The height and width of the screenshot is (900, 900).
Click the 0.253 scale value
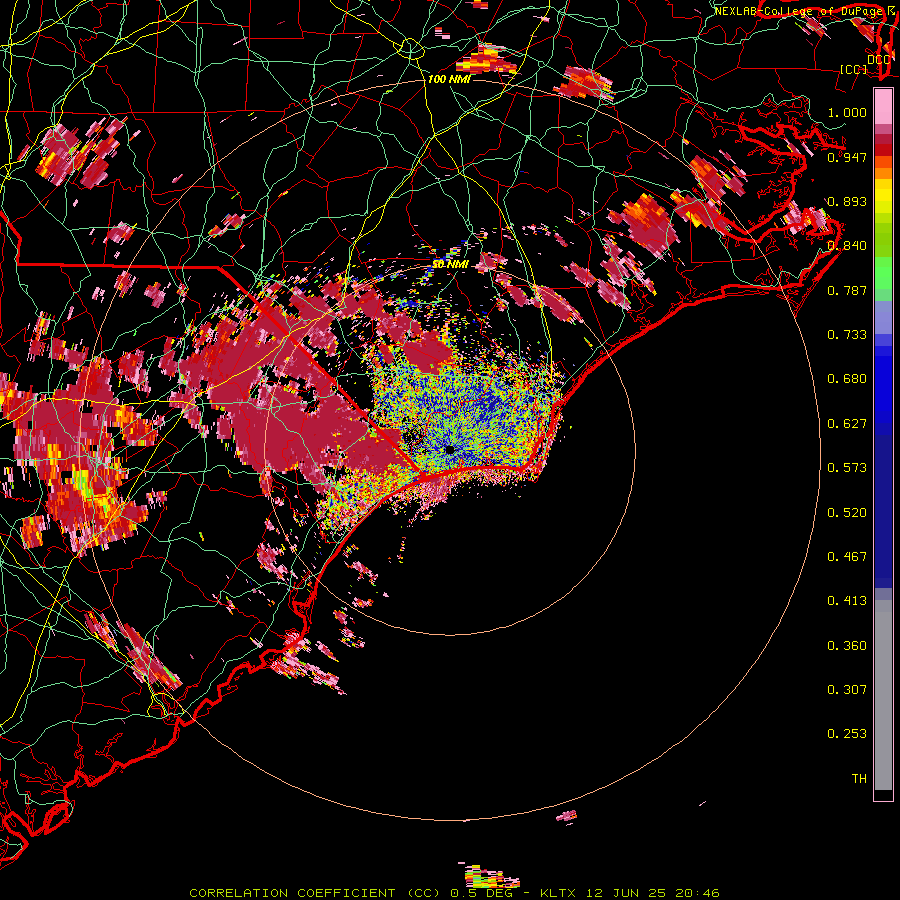(x=847, y=734)
